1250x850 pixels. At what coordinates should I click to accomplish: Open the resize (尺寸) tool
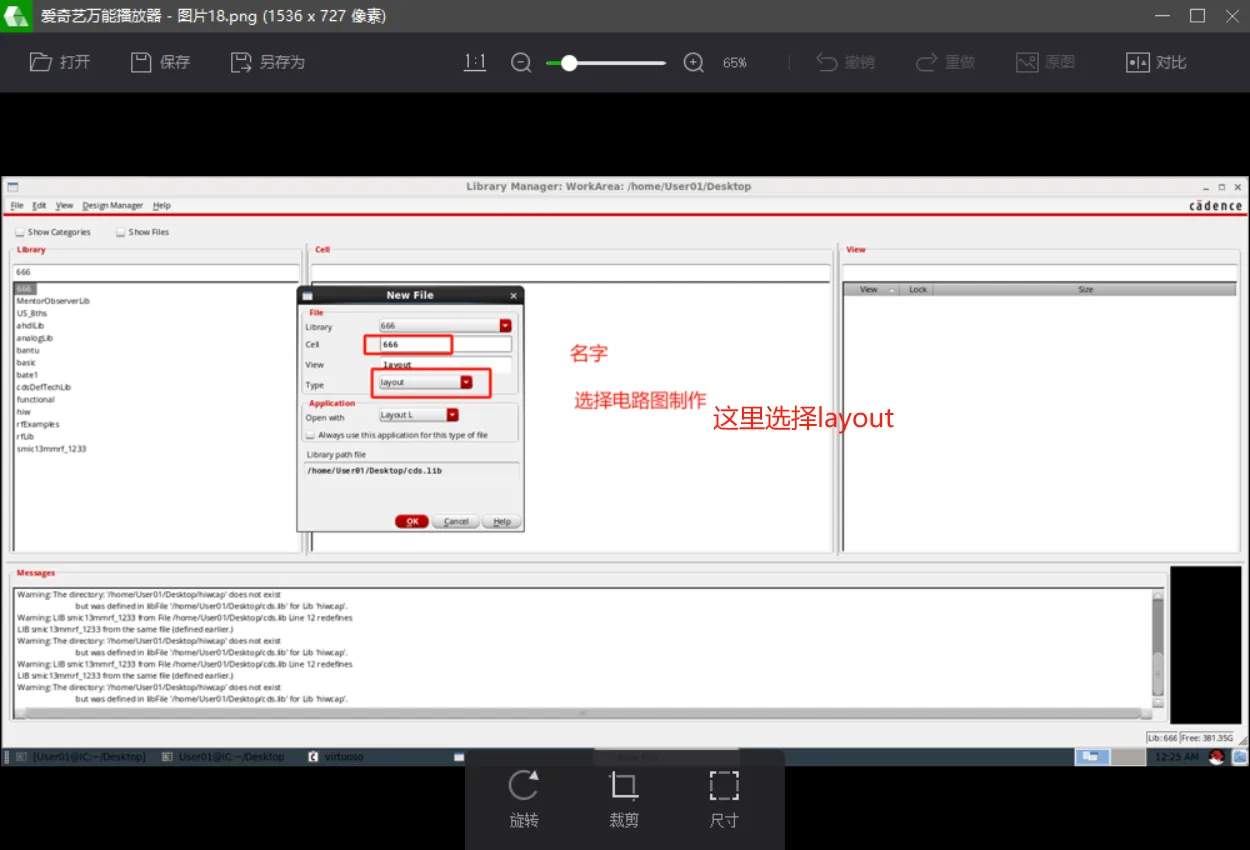724,786
